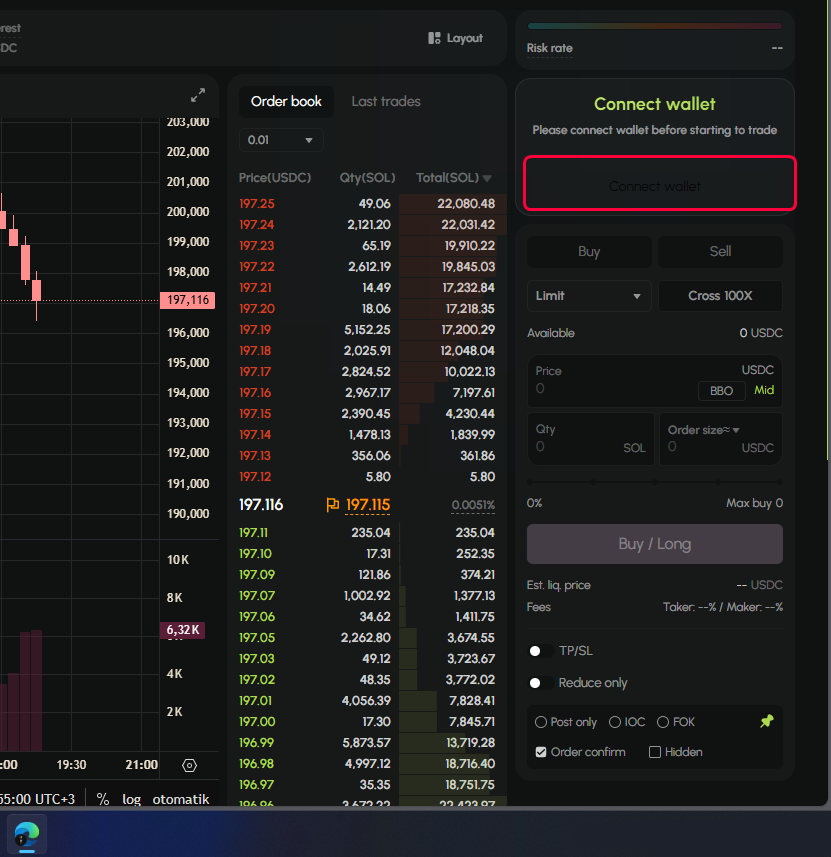Select the Sell tab

[x=720, y=251]
